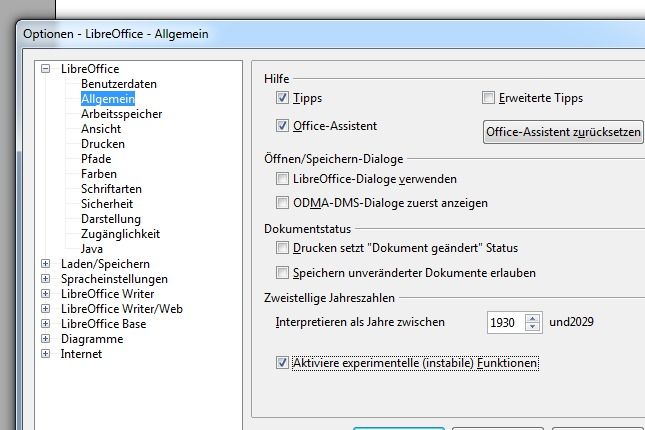Uncheck the Tipps checkbox

(x=282, y=98)
